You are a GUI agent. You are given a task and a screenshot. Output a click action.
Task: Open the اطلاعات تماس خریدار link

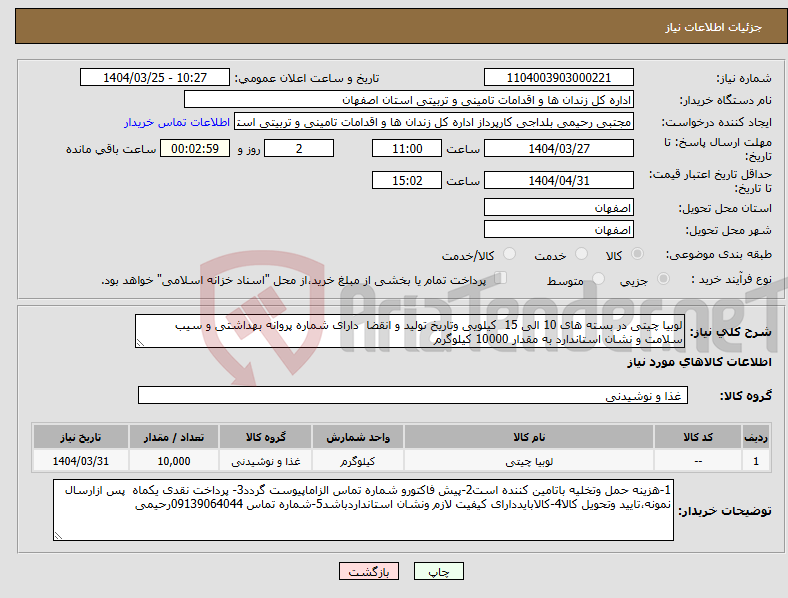177,122
